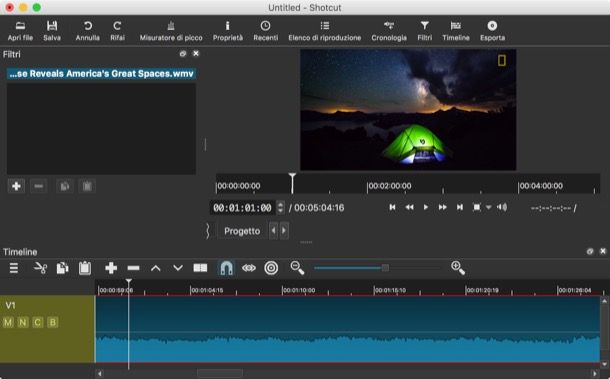The height and width of the screenshot is (379, 610).
Task: Split clip at playhead icon
Action: pos(200,268)
